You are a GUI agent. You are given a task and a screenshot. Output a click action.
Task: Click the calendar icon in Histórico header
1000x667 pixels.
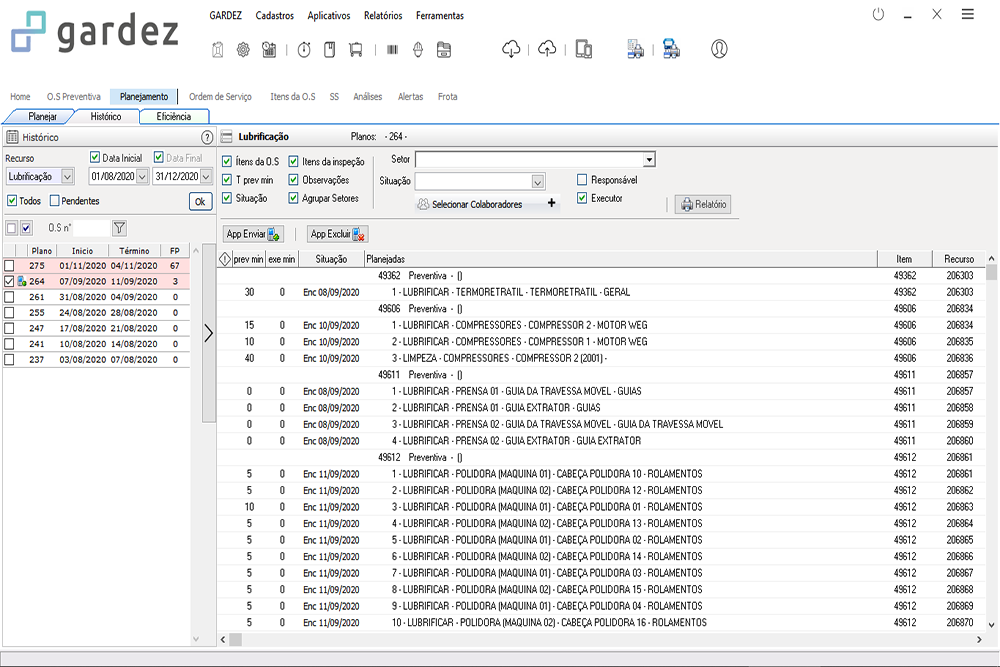pyautogui.click(x=12, y=137)
